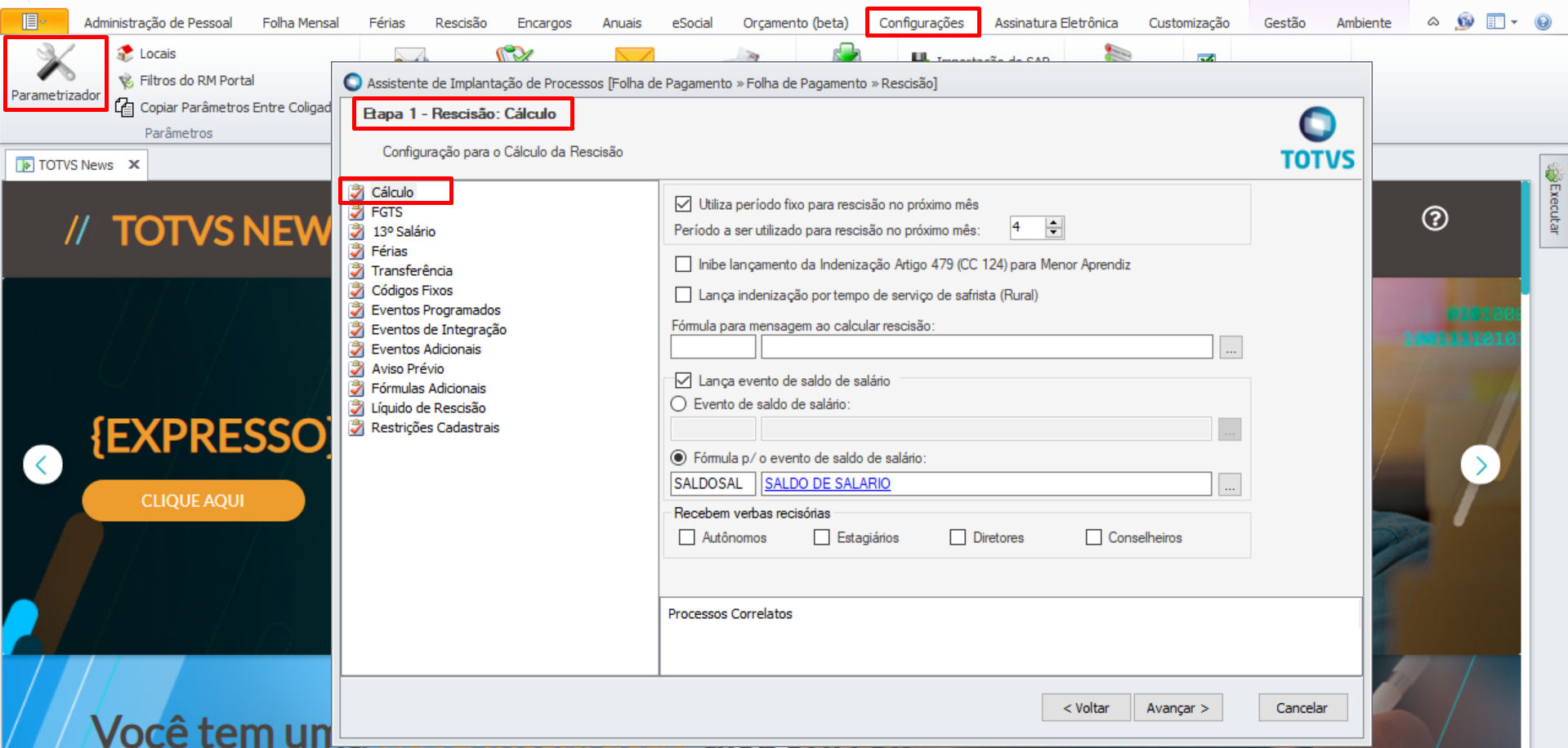Close the TOTVS News tab

pyautogui.click(x=134, y=165)
